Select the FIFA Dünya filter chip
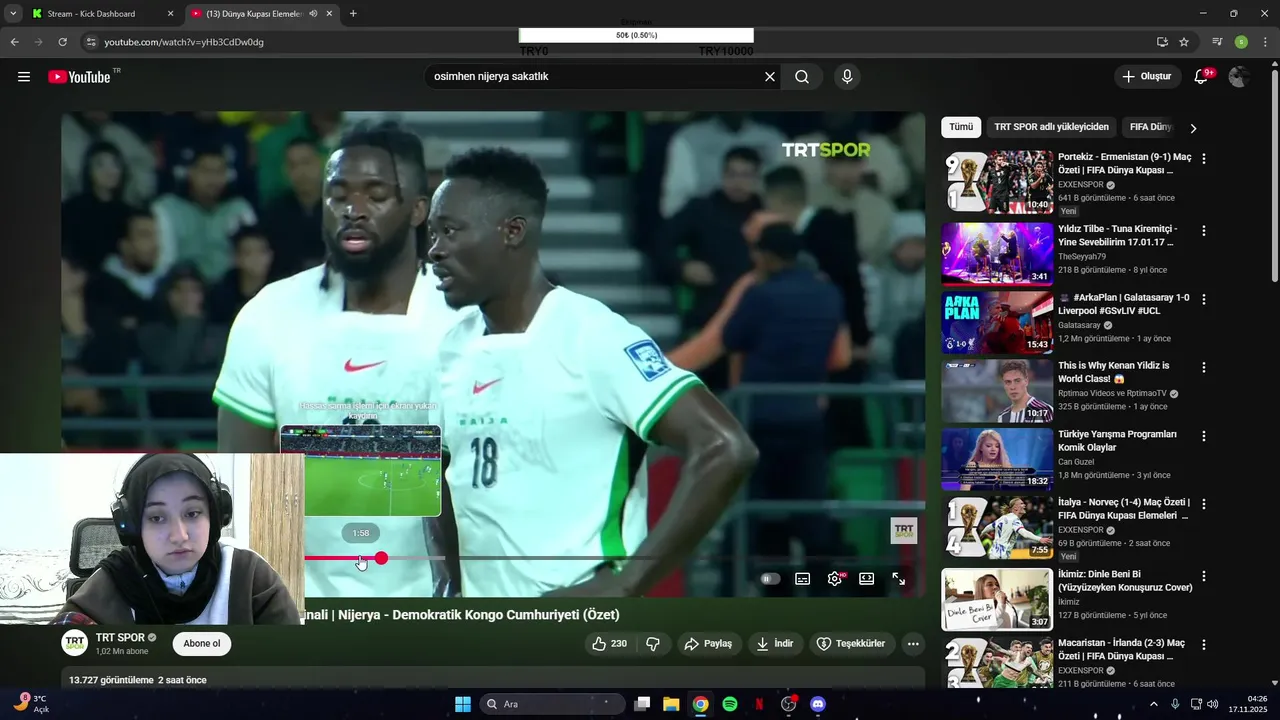 pos(1150,127)
